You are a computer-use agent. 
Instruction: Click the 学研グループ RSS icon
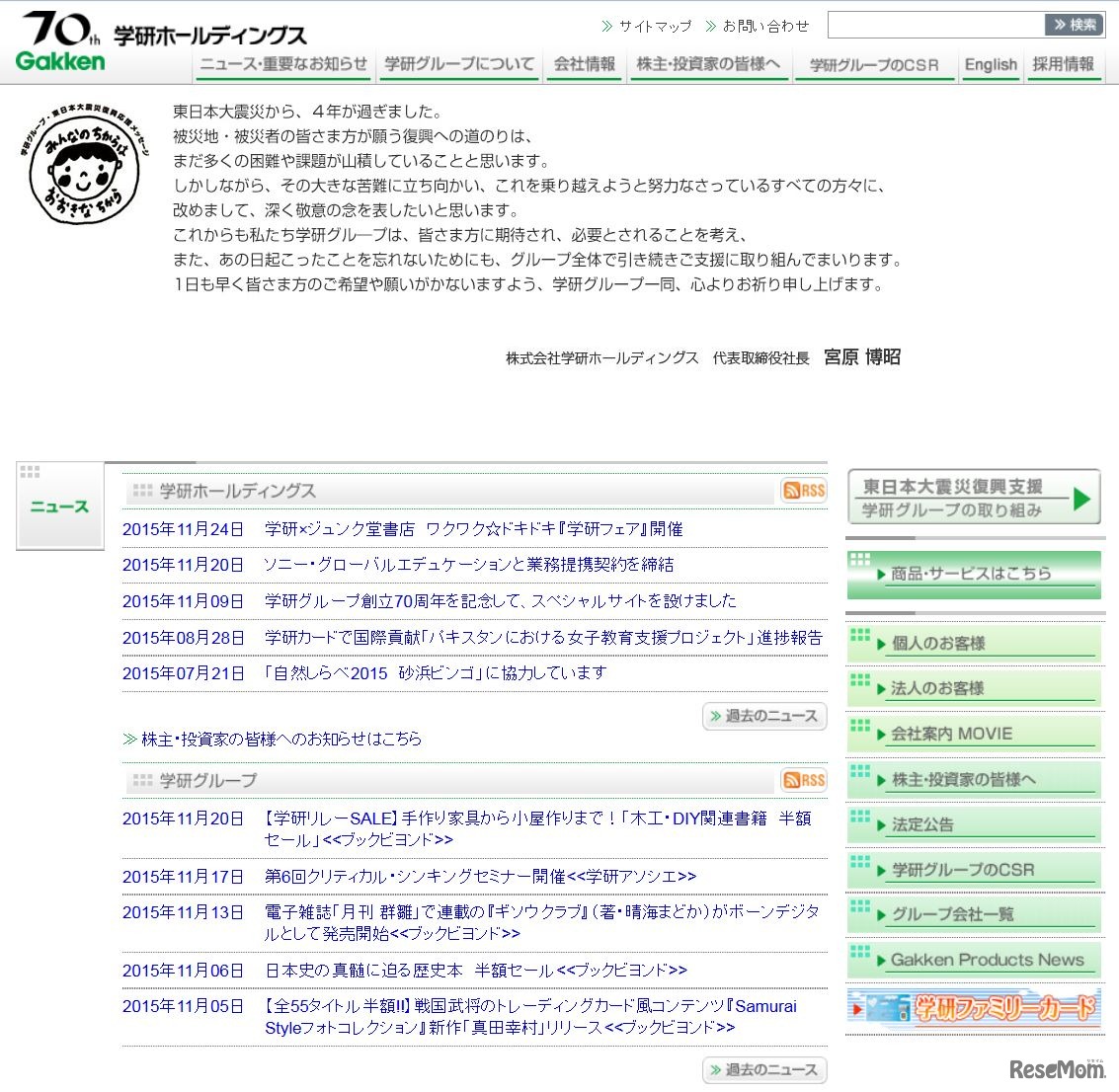(803, 780)
